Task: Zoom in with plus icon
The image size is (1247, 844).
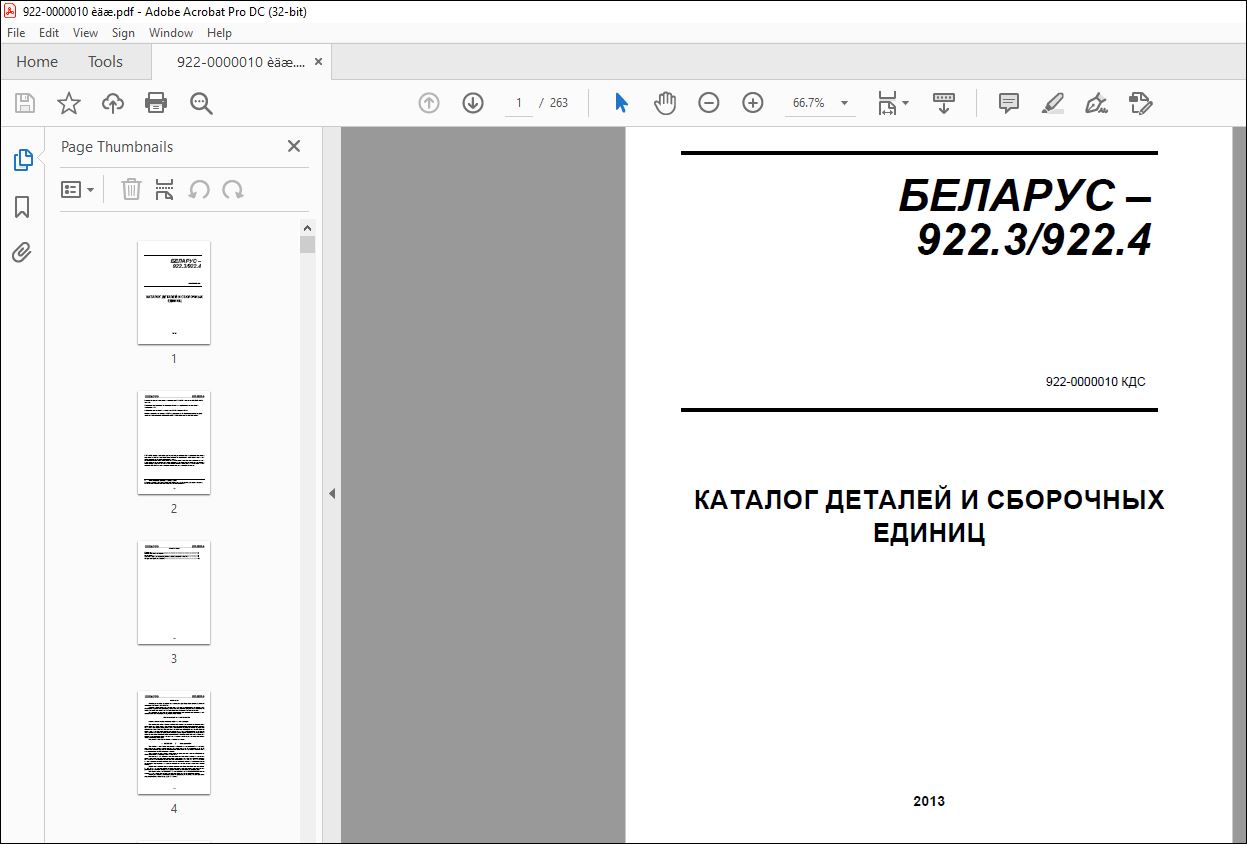Action: (753, 103)
